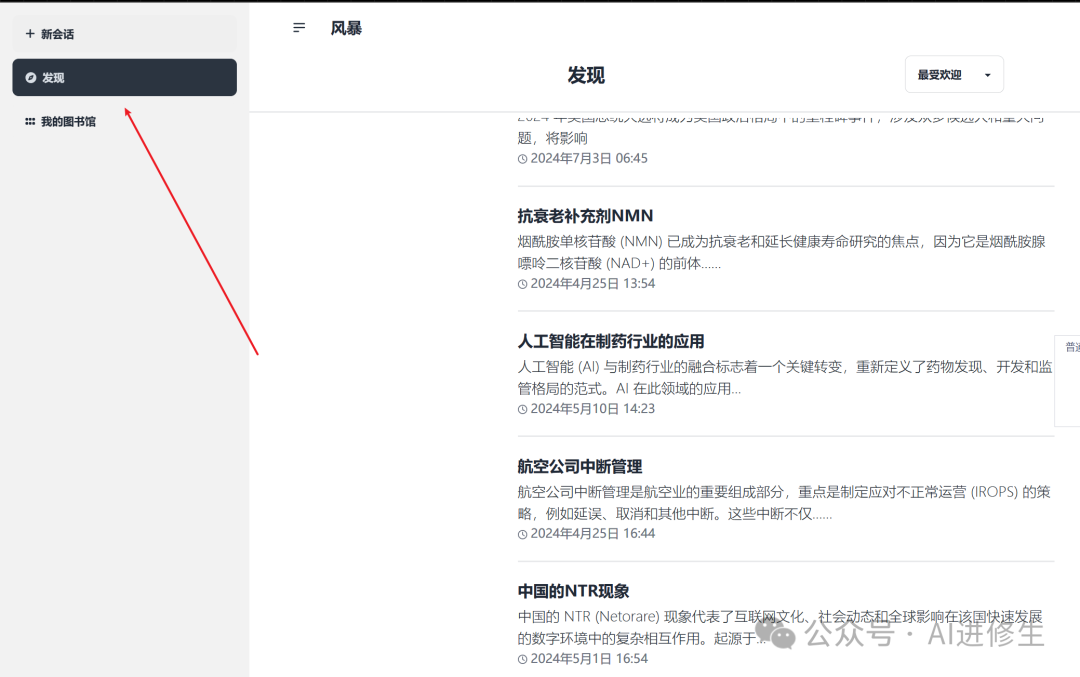Open the article 航空公司中断管理
Screen dimensions: 1080x677
coord(580,466)
